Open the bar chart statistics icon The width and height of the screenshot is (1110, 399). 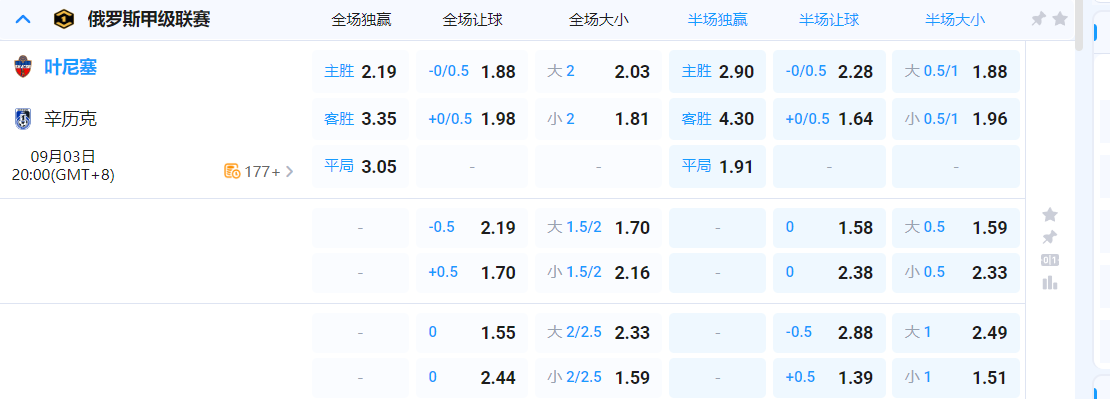tap(1050, 283)
